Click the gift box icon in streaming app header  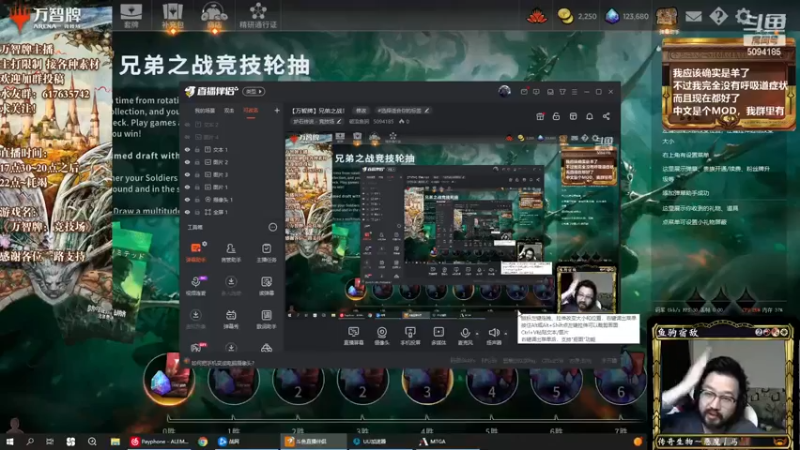pos(540,116)
